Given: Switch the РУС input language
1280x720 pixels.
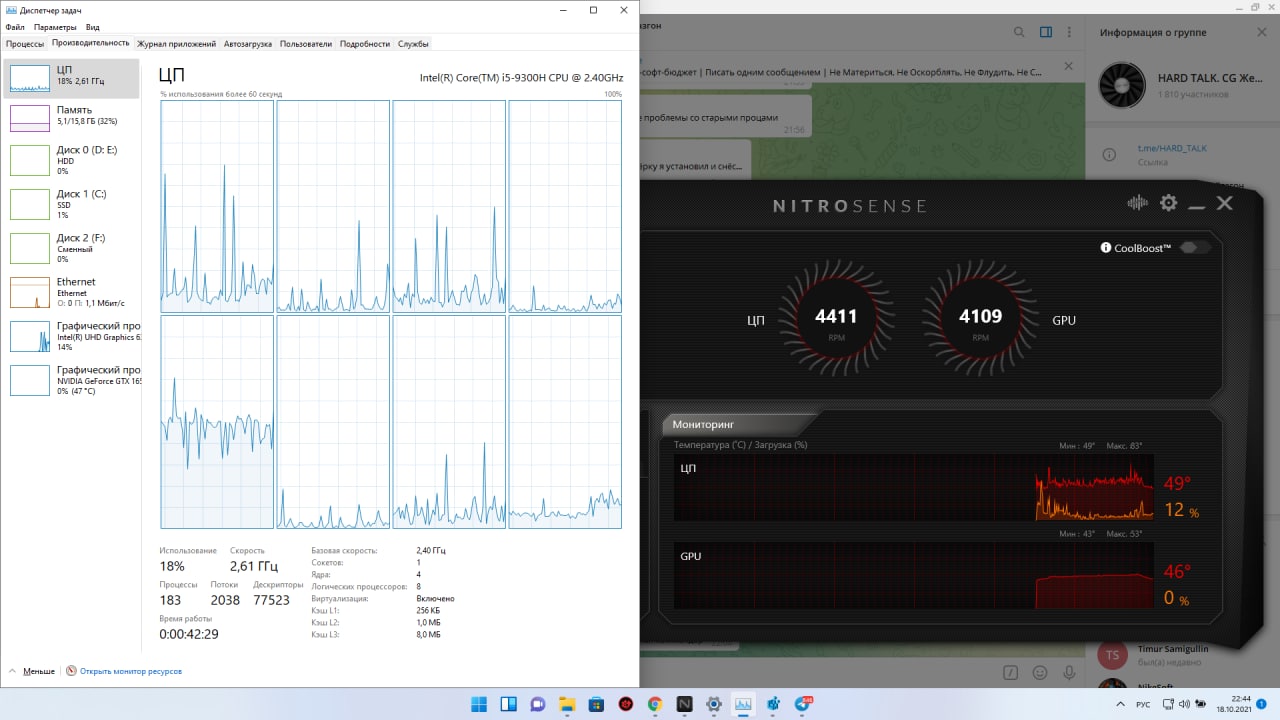Looking at the screenshot, I should click(x=1144, y=704).
